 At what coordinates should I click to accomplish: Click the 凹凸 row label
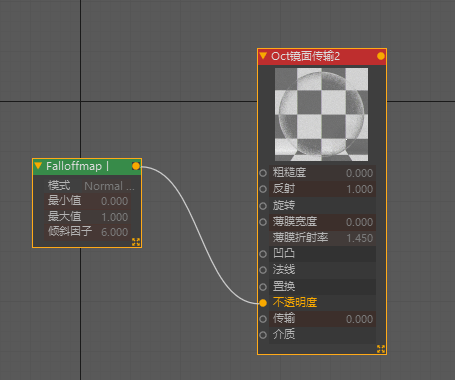(x=284, y=253)
